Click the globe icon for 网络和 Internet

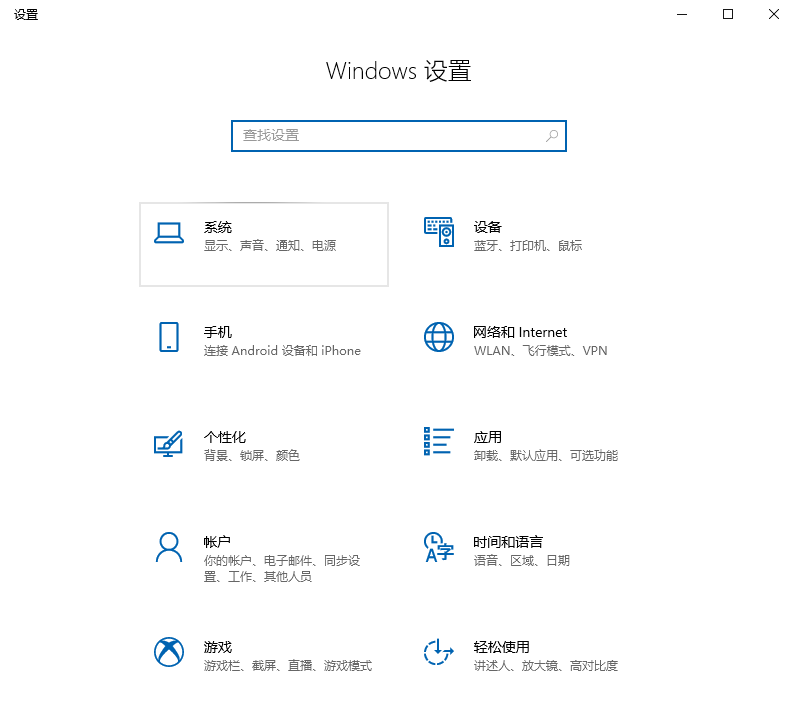[439, 337]
